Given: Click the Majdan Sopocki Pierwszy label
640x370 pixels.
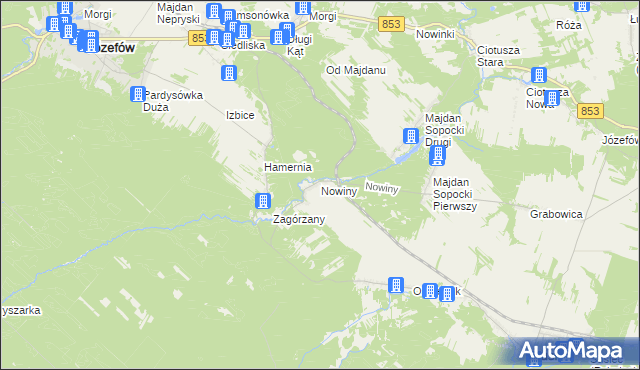Looking at the screenshot, I should coord(455,194).
